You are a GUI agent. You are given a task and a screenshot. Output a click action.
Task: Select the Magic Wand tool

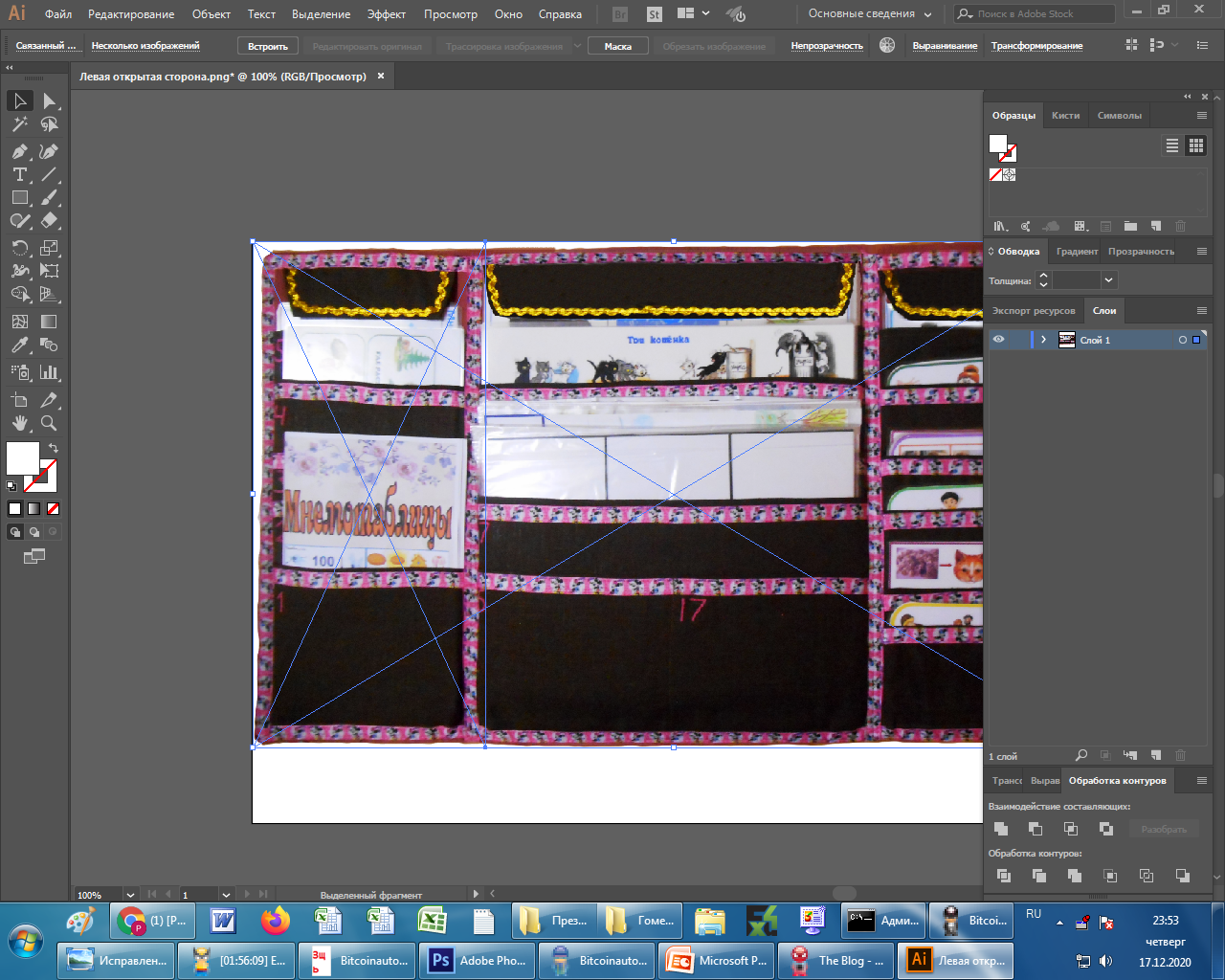(x=20, y=124)
